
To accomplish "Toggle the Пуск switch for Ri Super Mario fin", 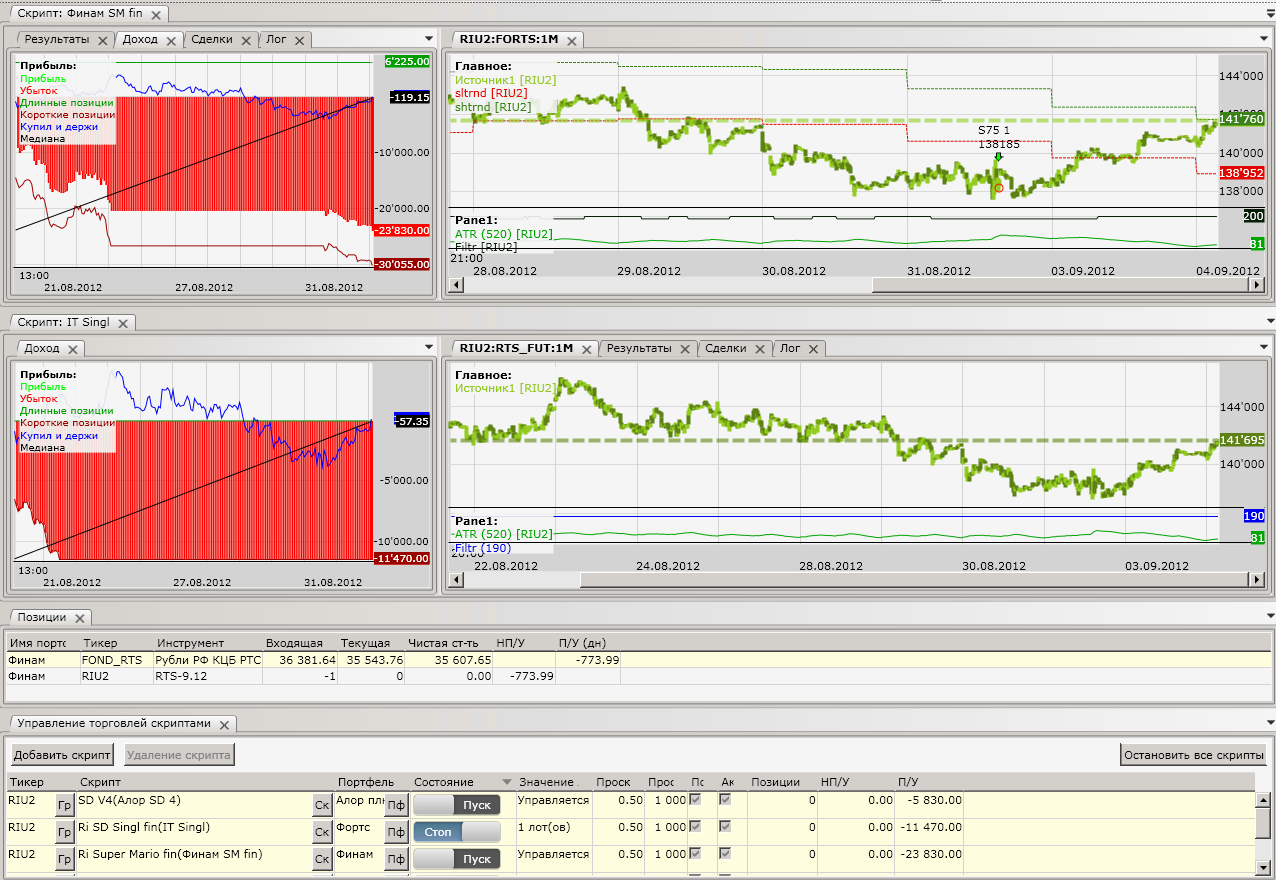I will coord(457,859).
